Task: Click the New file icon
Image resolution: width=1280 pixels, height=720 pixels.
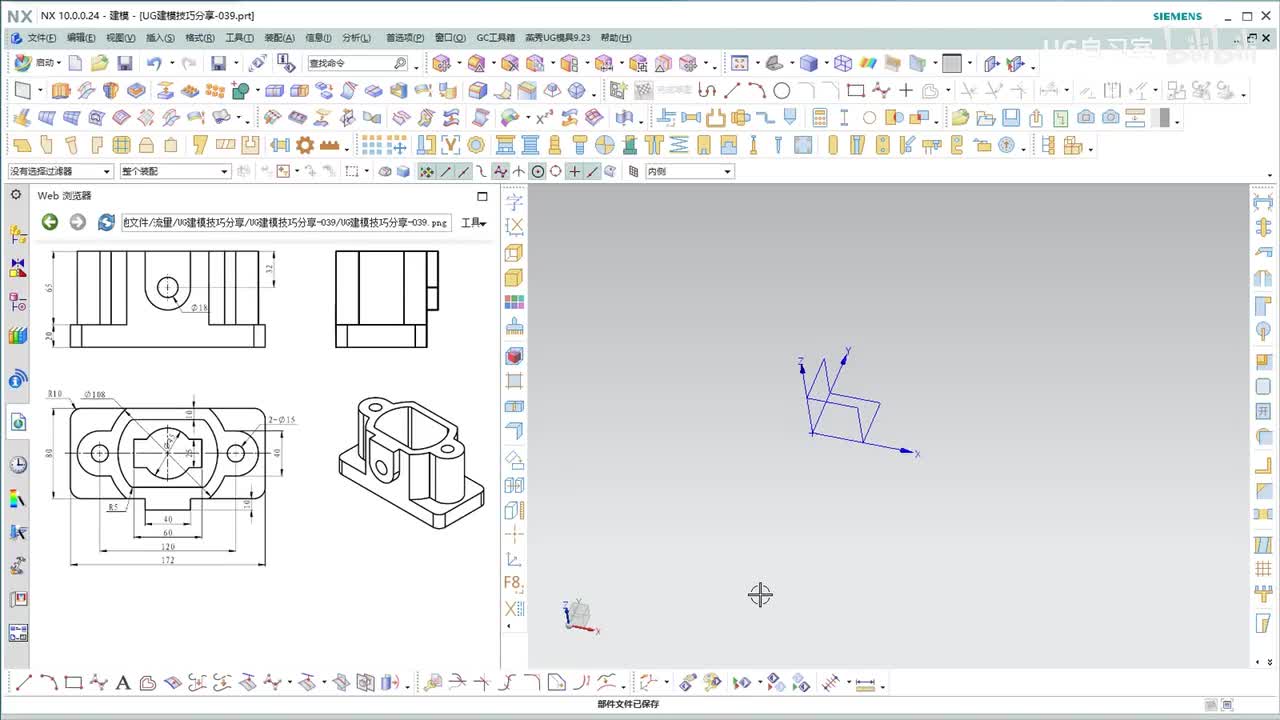Action: [76, 63]
